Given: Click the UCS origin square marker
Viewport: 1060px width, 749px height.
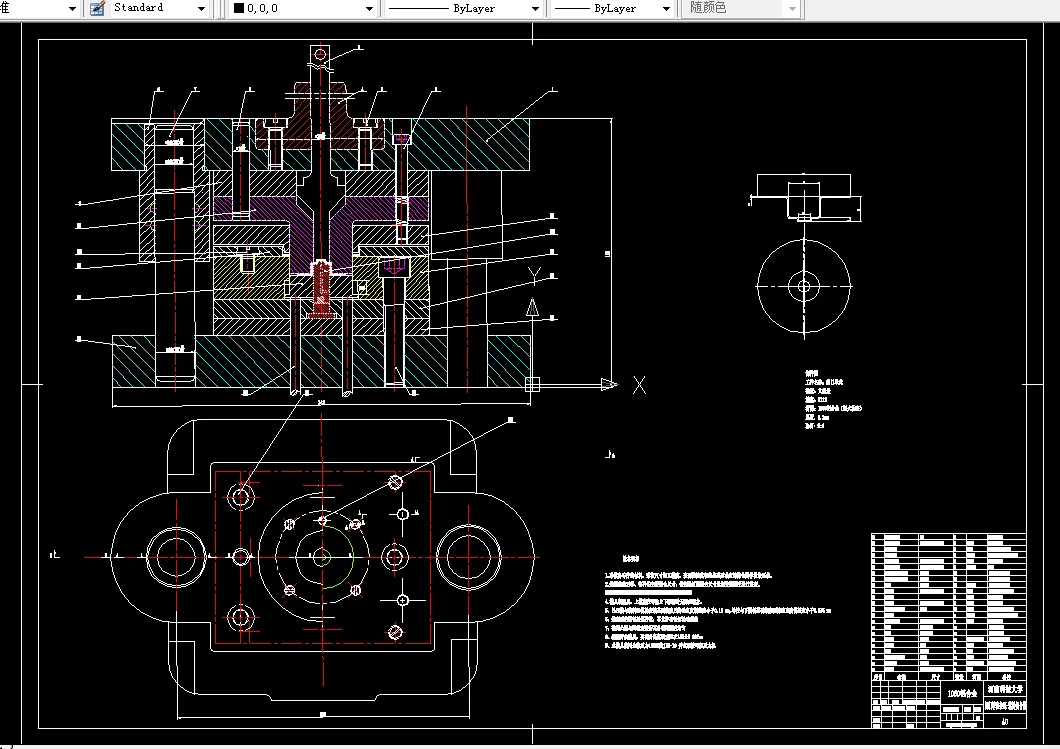Looking at the screenshot, I should pos(533,385).
